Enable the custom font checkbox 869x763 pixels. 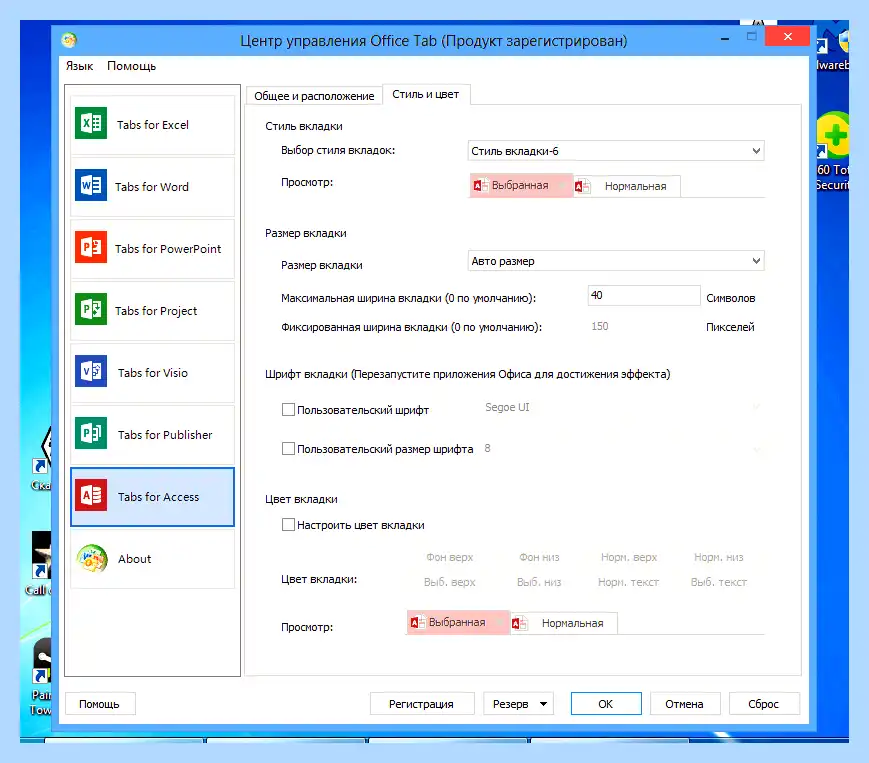[x=288, y=409]
